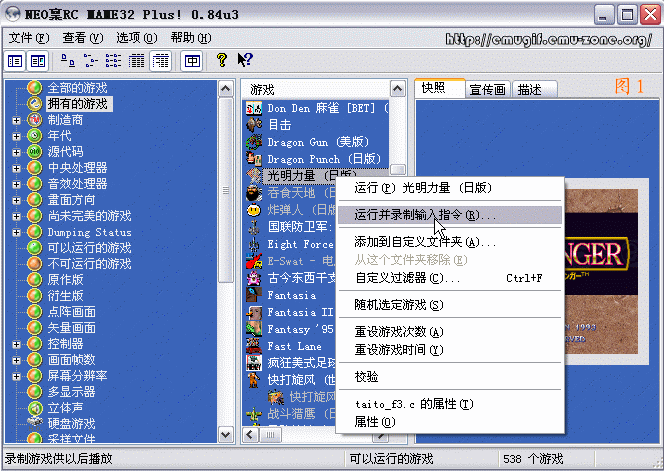Choose 重设游戏时间 in context menu
Image resolution: width=664 pixels, height=471 pixels.
coord(450,350)
